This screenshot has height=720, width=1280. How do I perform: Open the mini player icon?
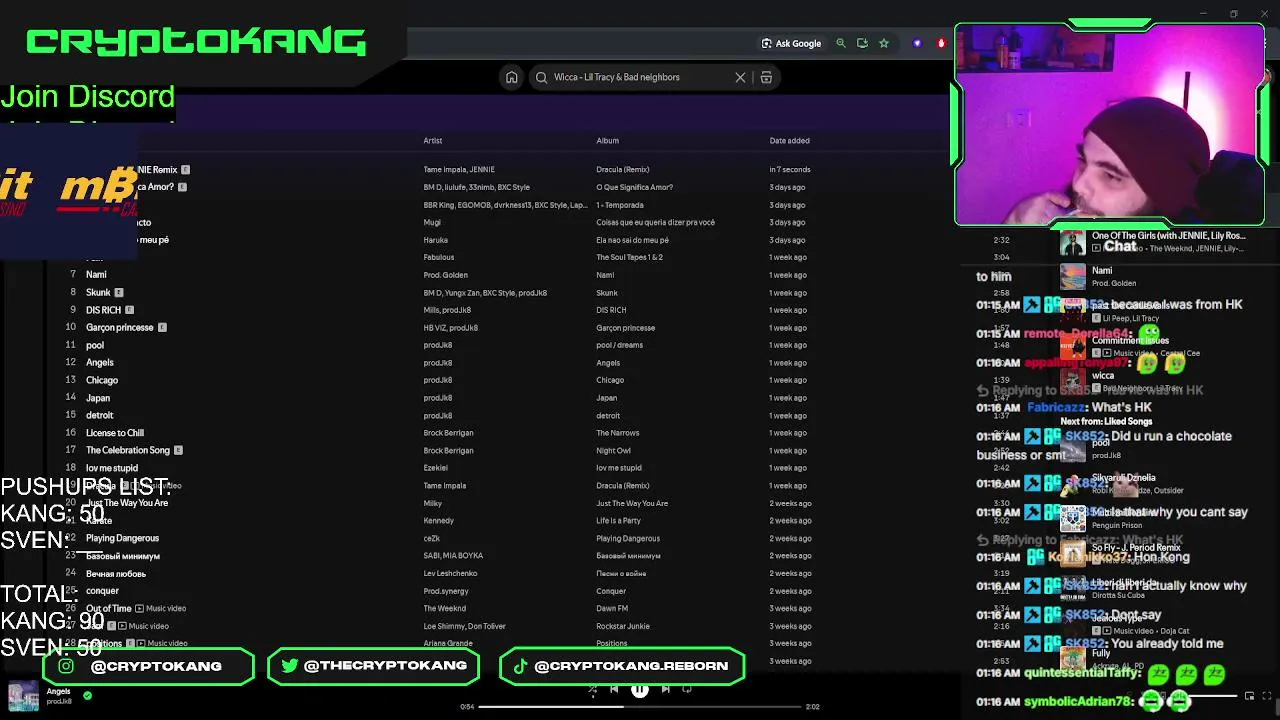1249,696
